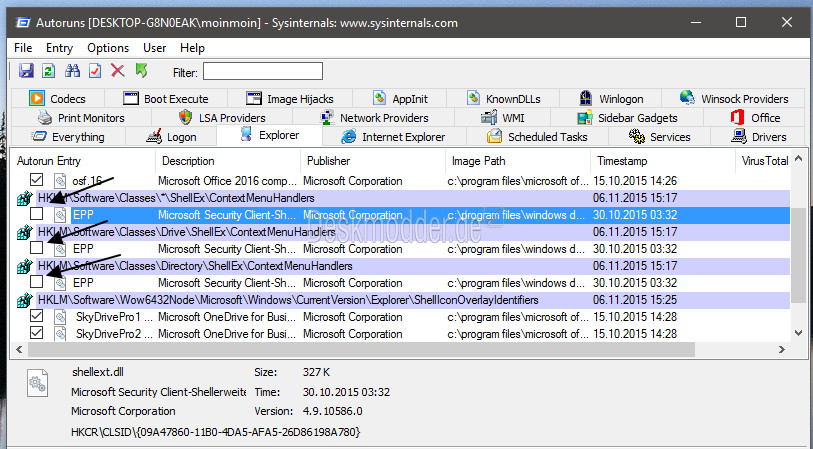Open the Codecs tab
Screen dimensions: 813x449
click(x=58, y=99)
